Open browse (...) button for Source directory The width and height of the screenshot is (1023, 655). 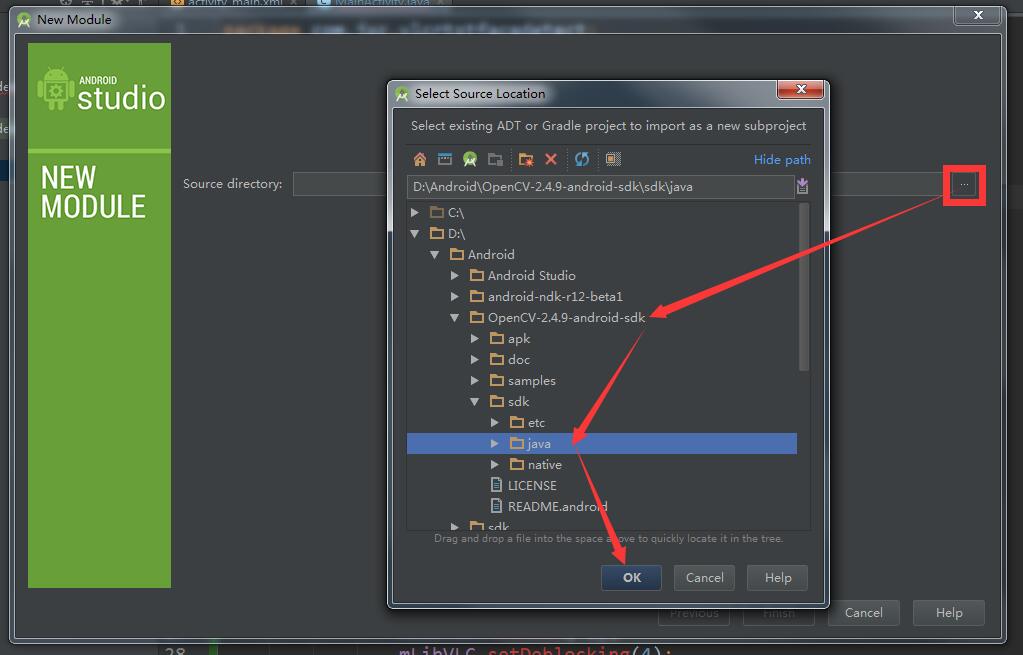click(x=964, y=185)
